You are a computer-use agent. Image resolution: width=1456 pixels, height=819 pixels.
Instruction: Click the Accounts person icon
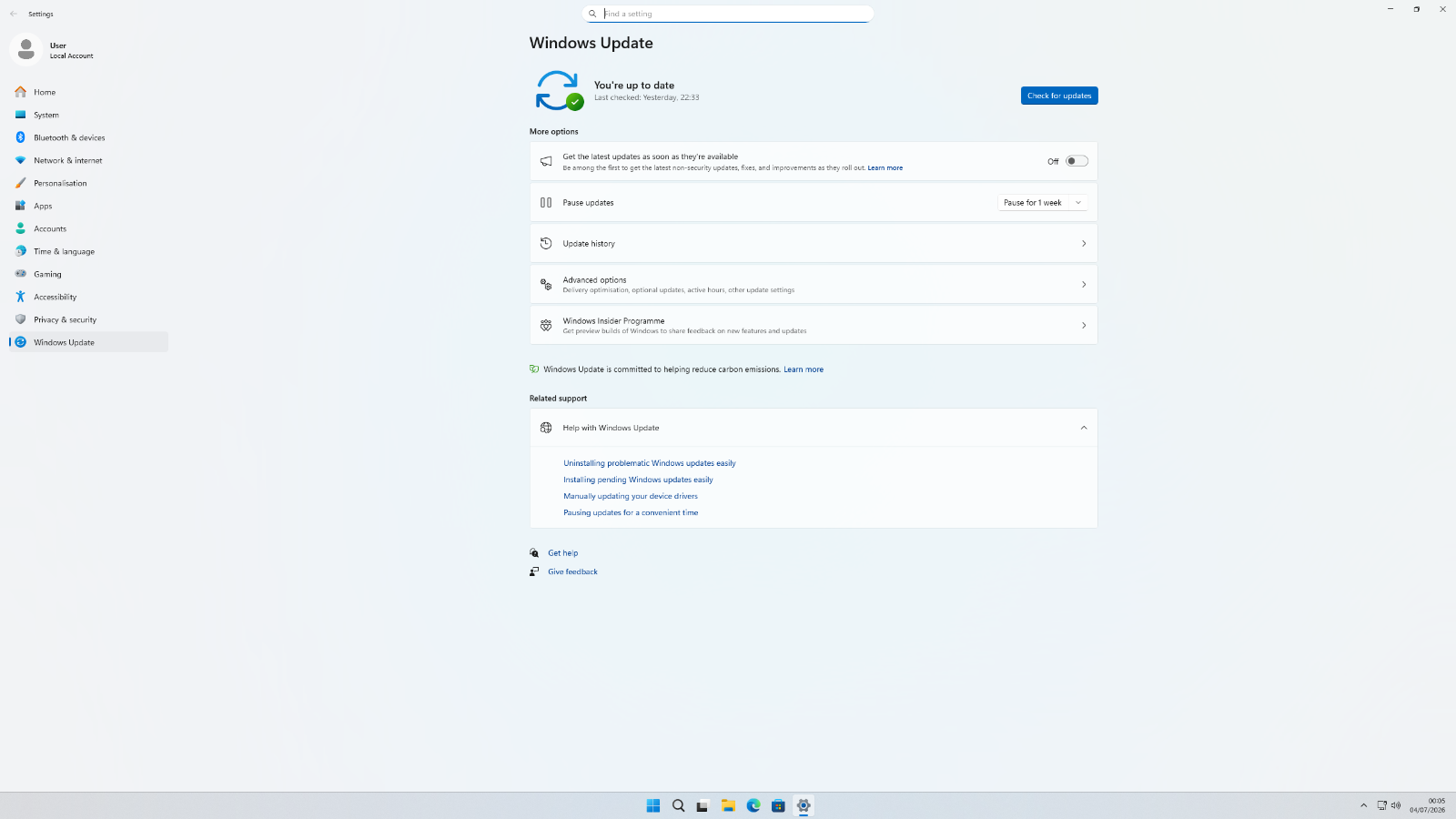point(20,228)
